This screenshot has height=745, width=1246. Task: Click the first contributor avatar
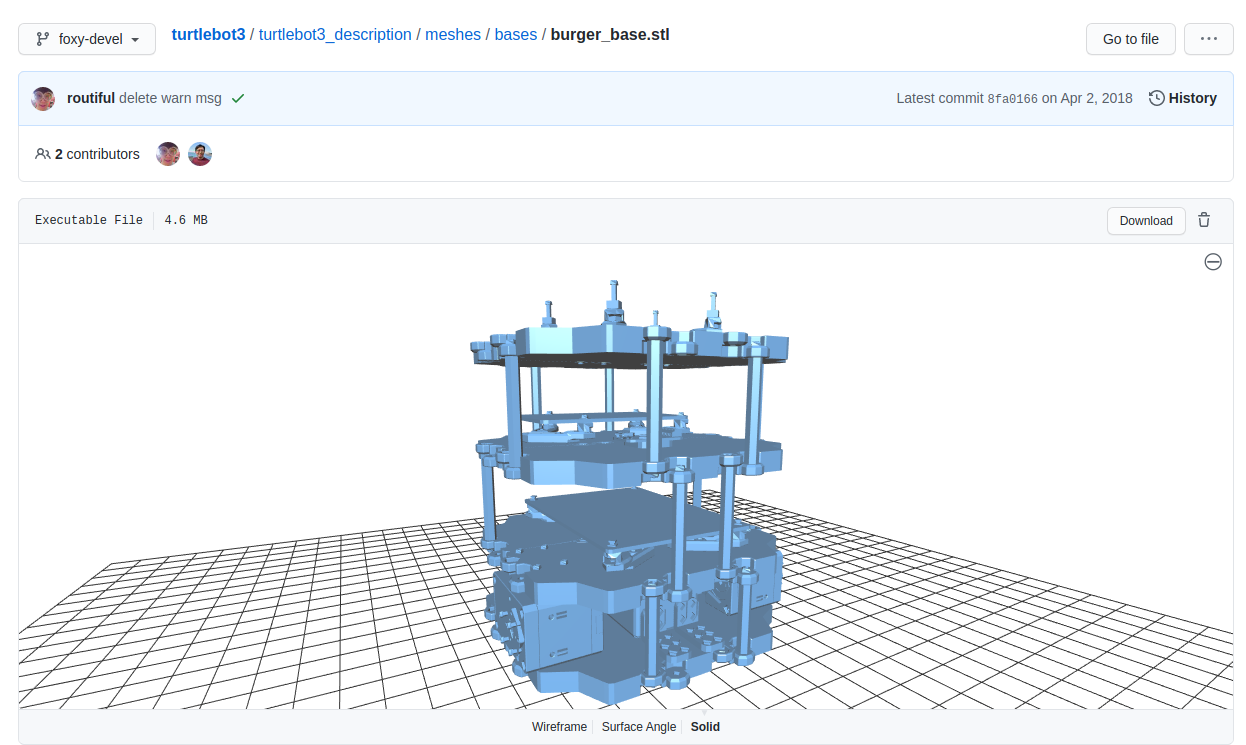[x=168, y=154]
